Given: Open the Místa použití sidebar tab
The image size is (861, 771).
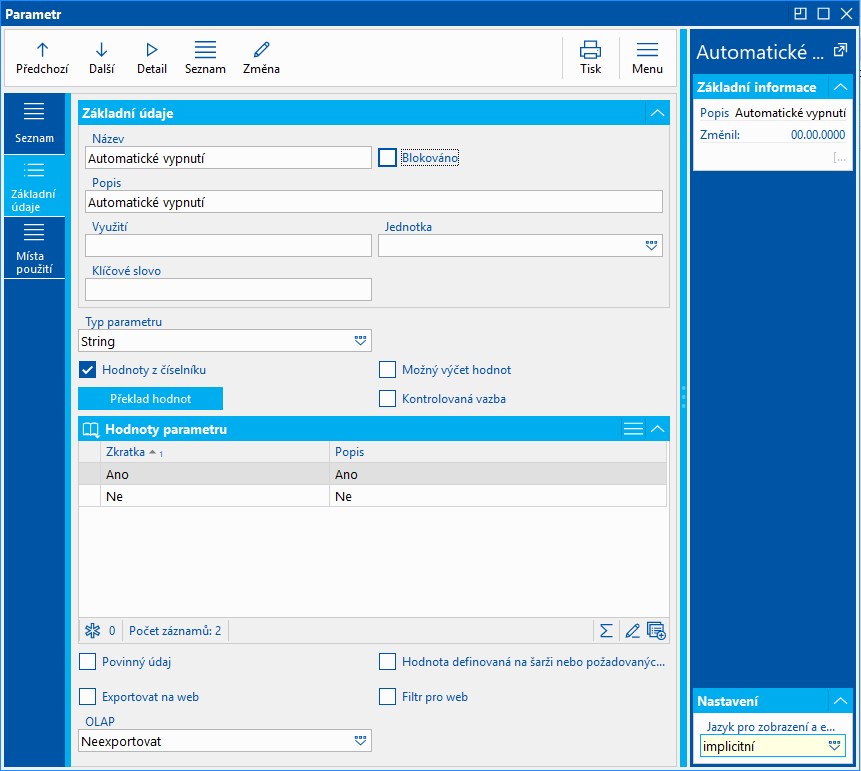Looking at the screenshot, I should point(34,248).
